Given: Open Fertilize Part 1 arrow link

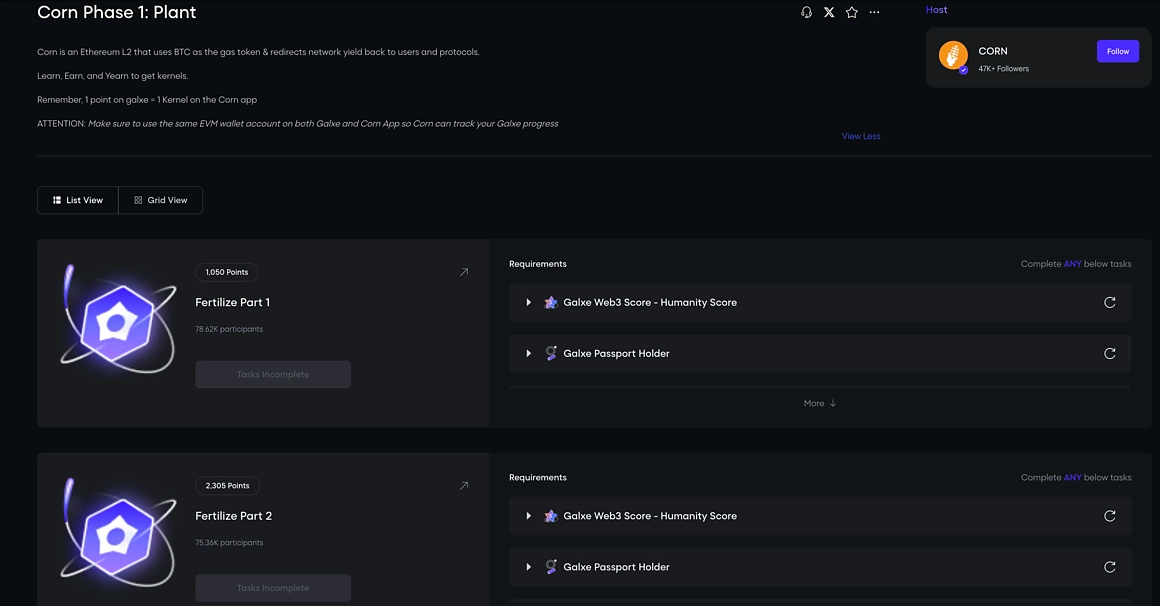Looking at the screenshot, I should point(464,272).
